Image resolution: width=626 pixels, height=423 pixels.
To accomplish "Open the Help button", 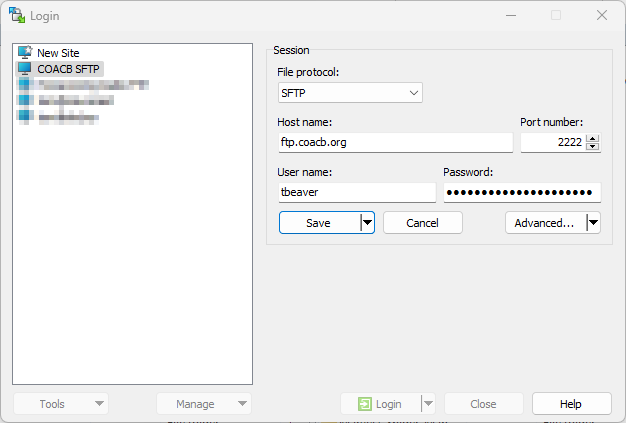I will pyautogui.click(x=571, y=404).
